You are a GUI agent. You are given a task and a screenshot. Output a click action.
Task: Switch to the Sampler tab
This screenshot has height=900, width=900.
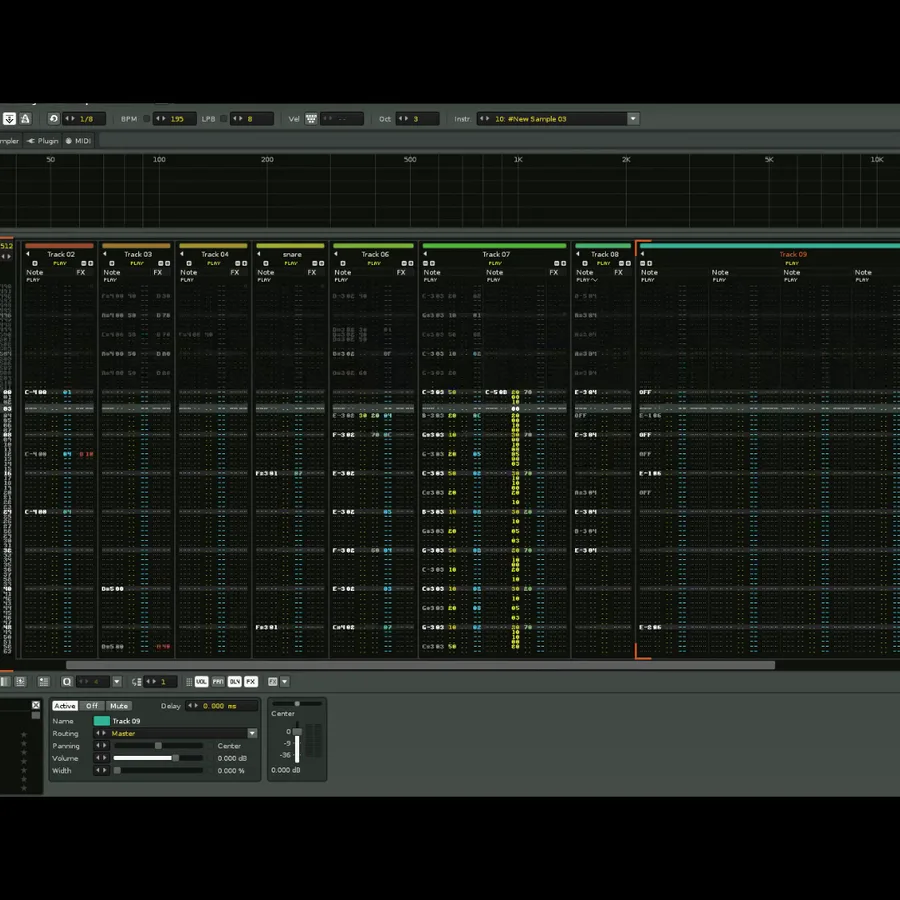pyautogui.click(x=10, y=141)
